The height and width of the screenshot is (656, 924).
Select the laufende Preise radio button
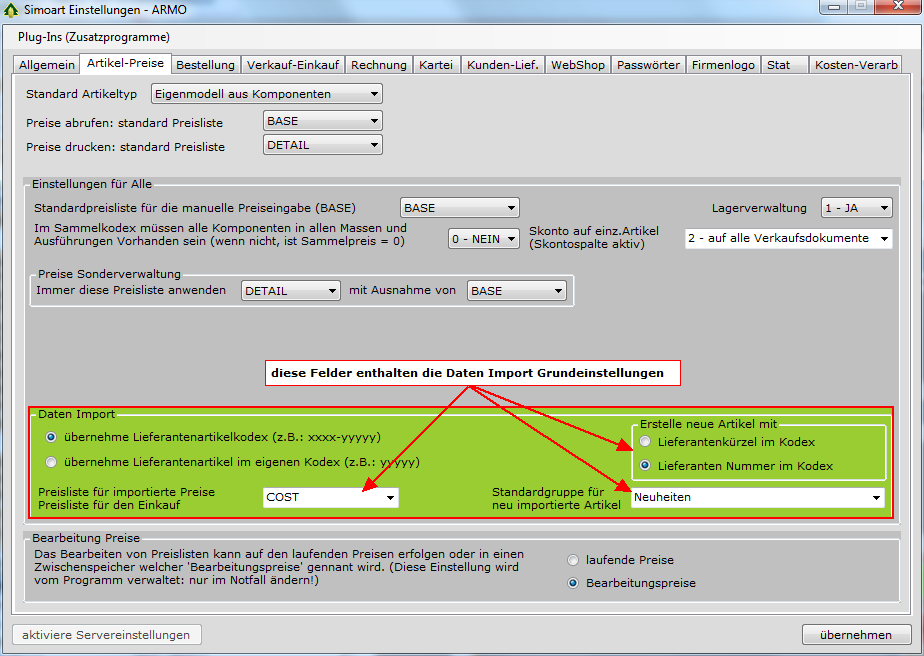[573, 560]
